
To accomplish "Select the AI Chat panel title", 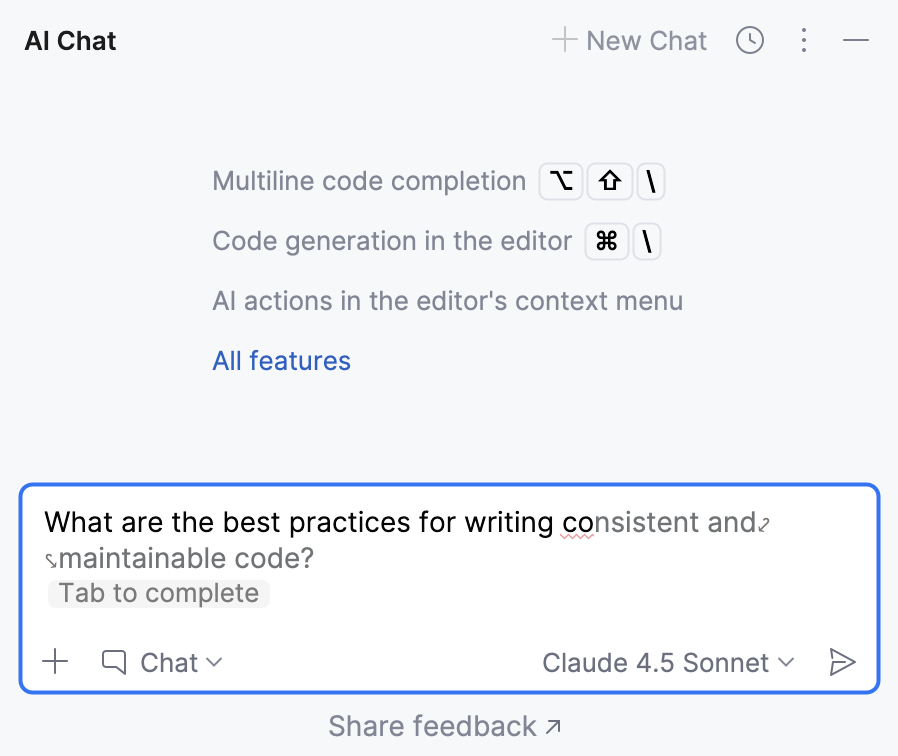I will click(x=69, y=41).
